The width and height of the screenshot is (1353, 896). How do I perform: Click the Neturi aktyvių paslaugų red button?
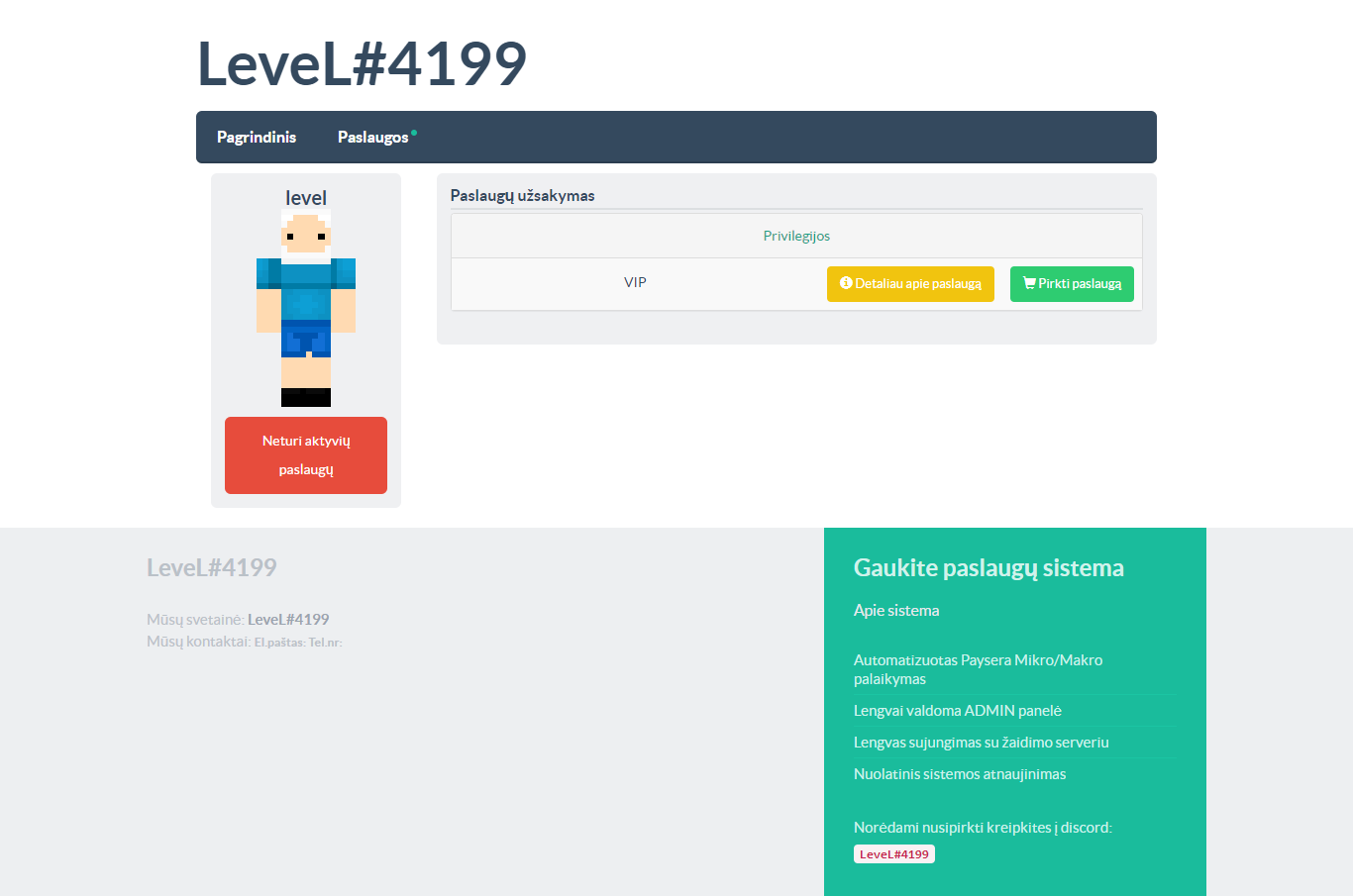(x=306, y=455)
